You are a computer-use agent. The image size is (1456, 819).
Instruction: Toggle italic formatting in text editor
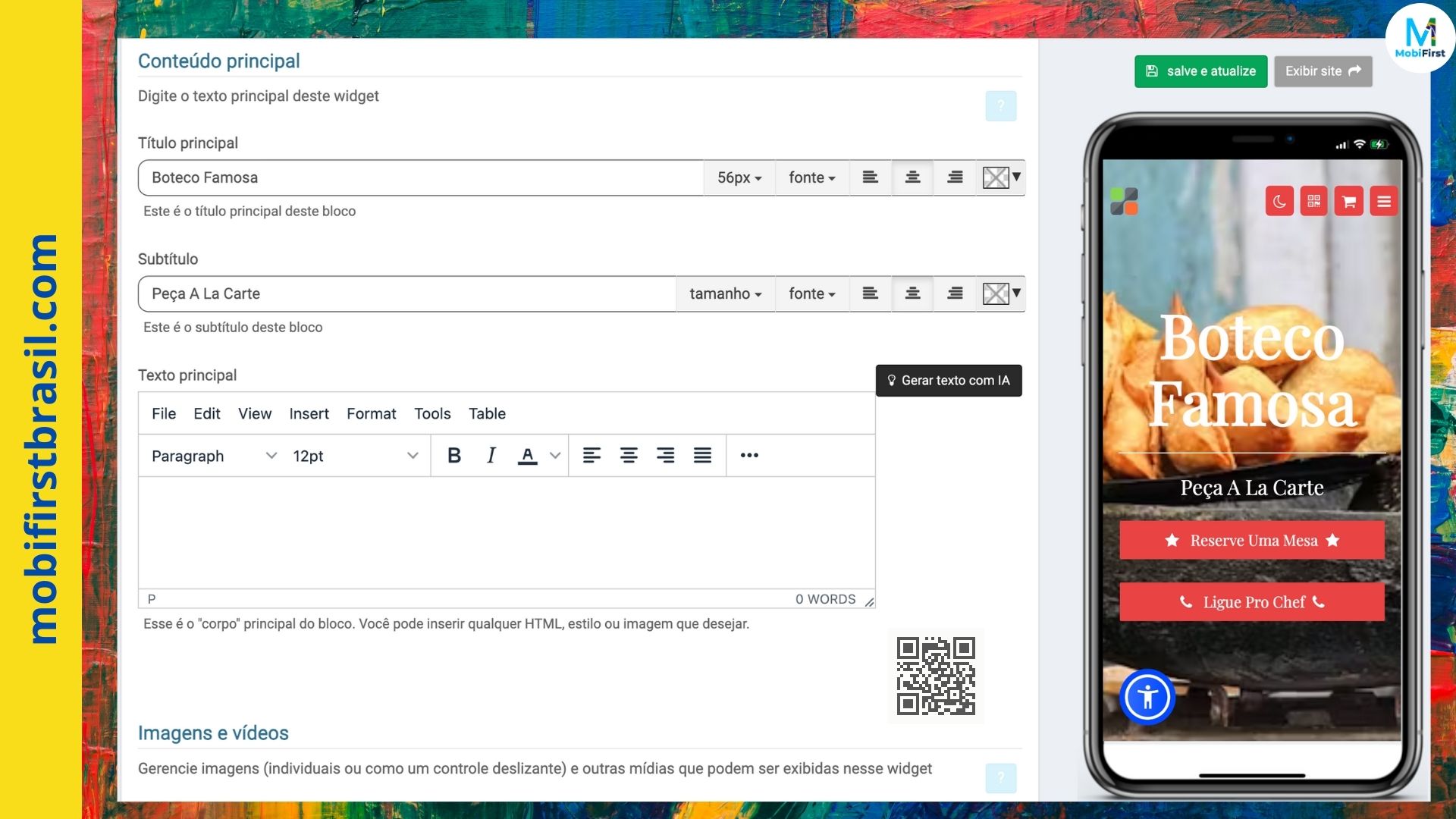tap(491, 455)
